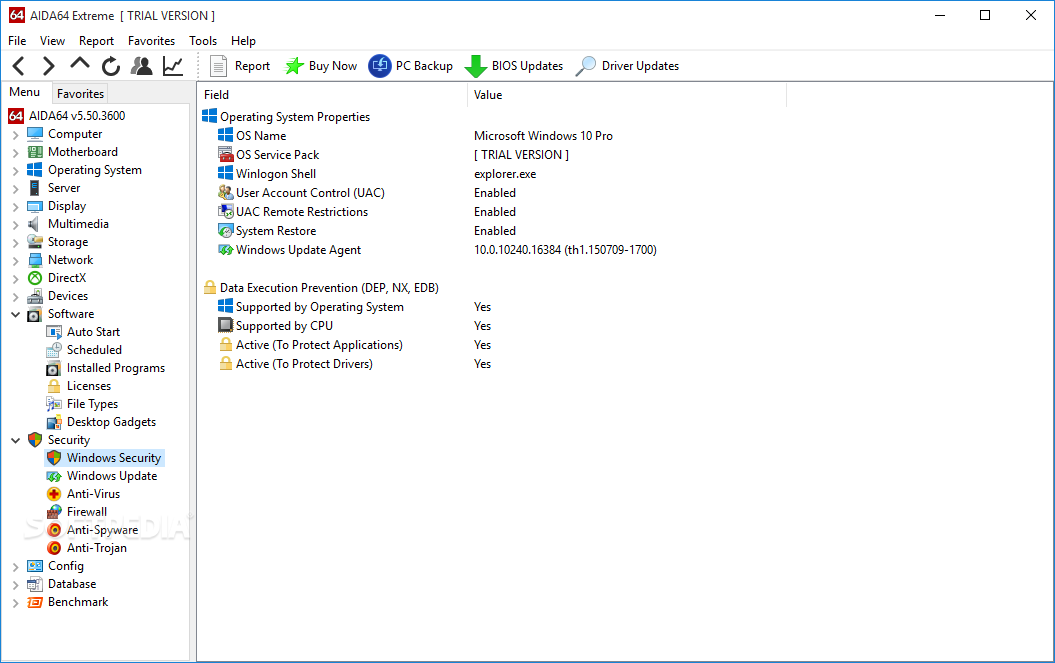Collapse the Software tree node
This screenshot has width=1055, height=663.
pos(15,314)
